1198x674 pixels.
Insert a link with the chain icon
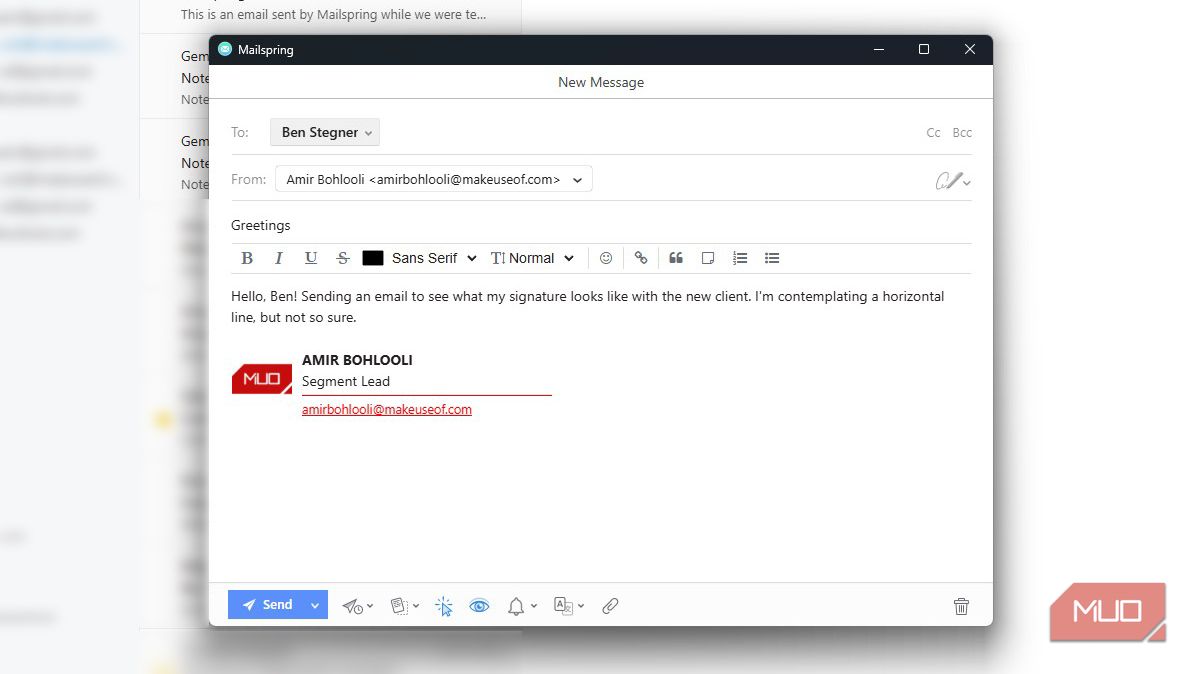641,258
